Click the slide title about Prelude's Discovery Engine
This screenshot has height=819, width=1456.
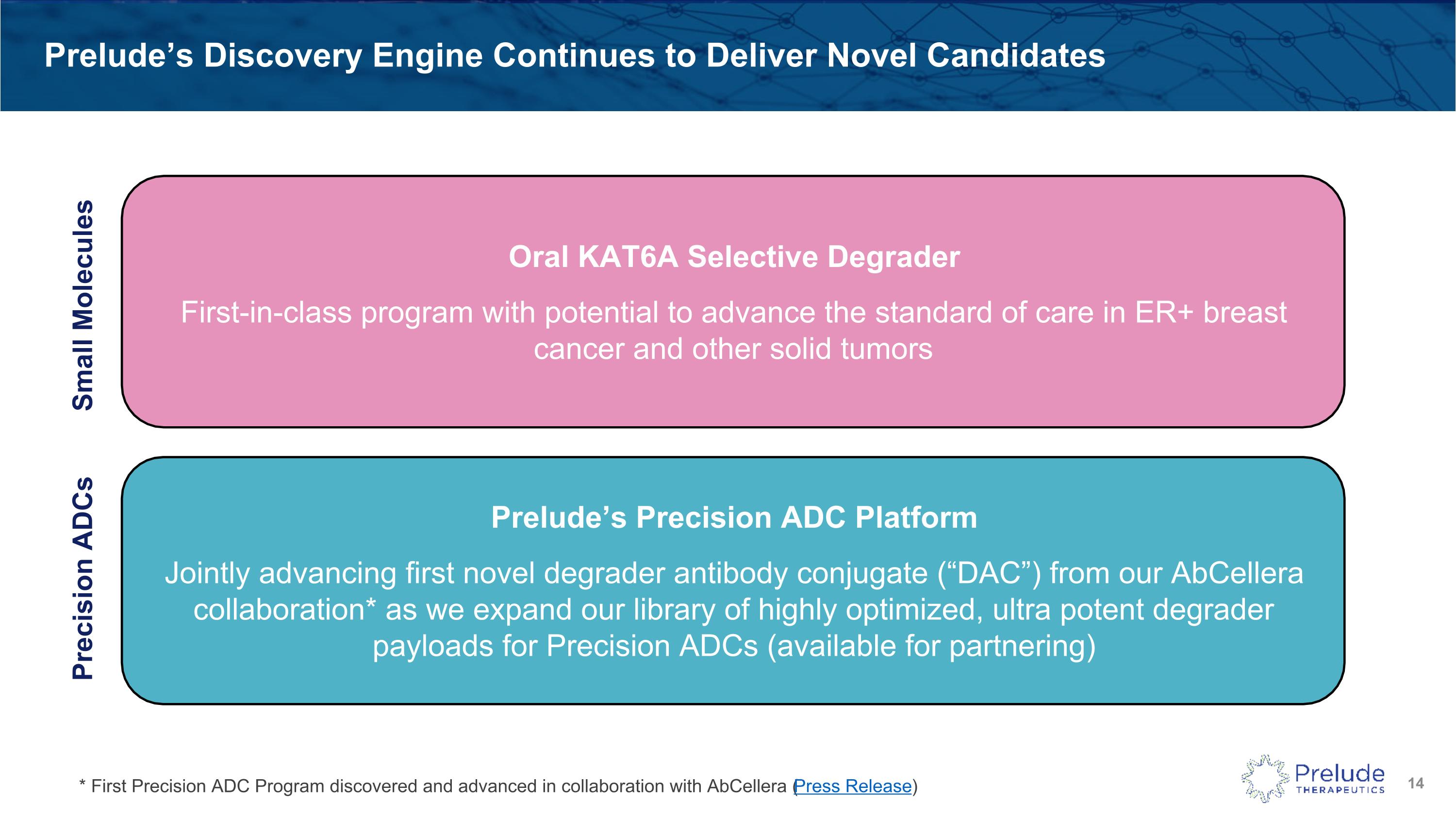pos(574,55)
